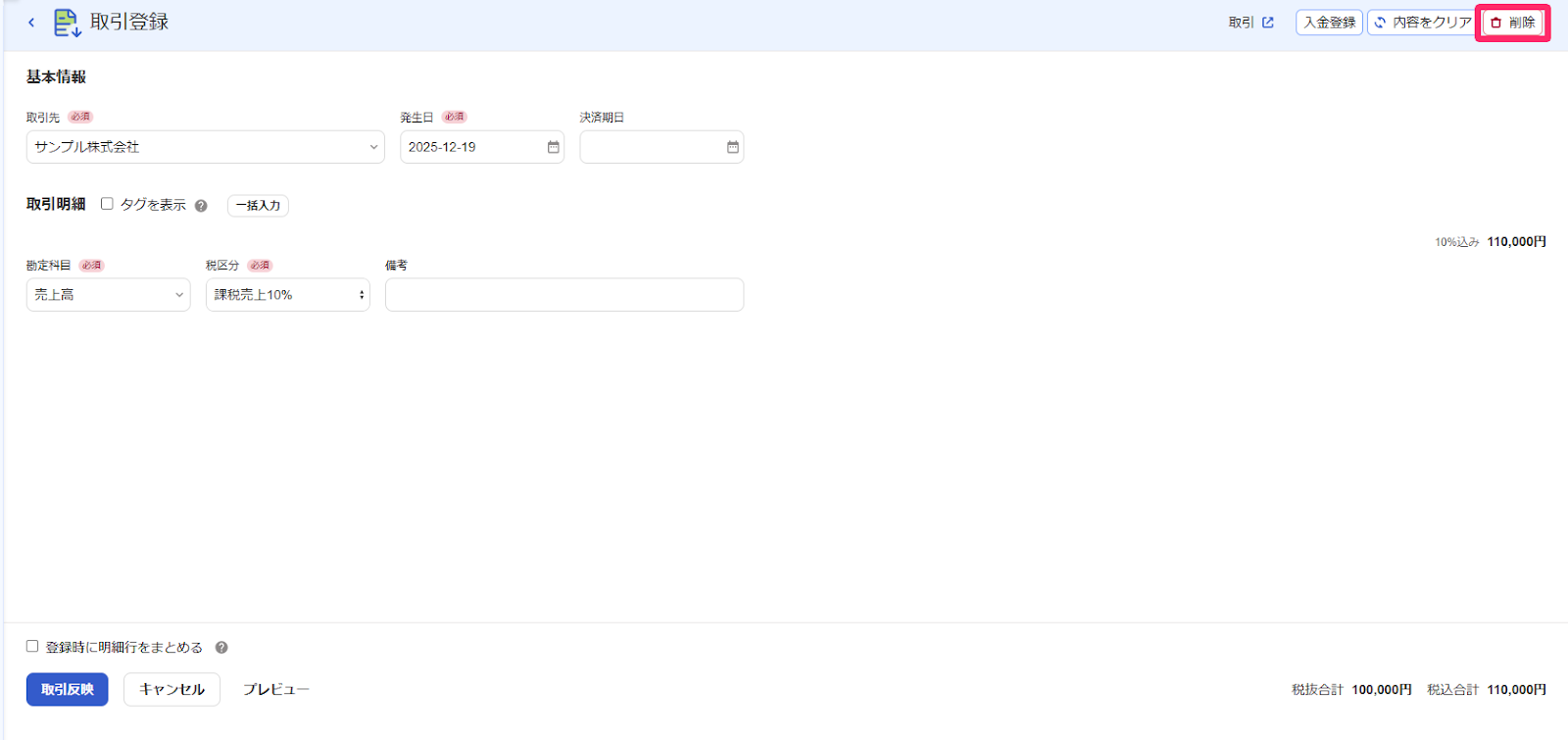1568x740 pixels.
Task: Click the キャンセル button
Action: pyautogui.click(x=171, y=689)
